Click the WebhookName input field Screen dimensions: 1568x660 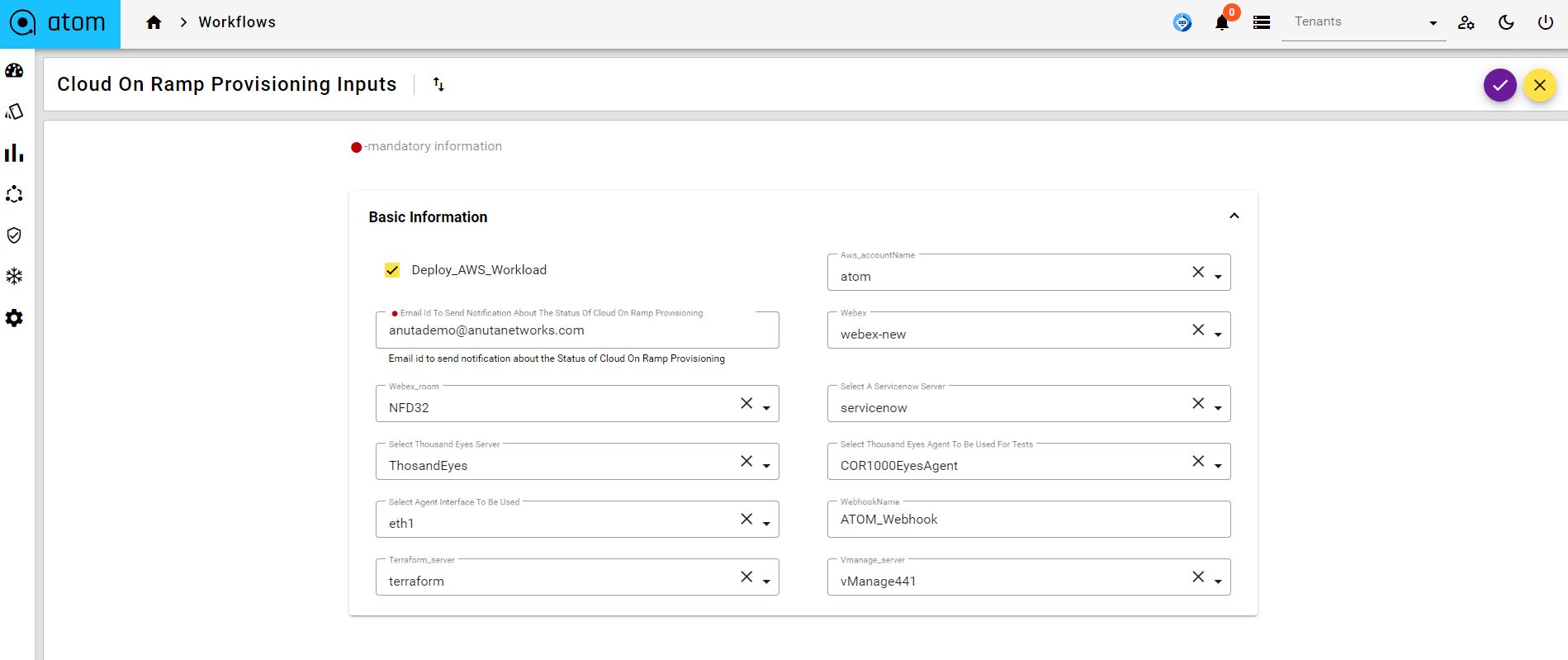click(1029, 520)
